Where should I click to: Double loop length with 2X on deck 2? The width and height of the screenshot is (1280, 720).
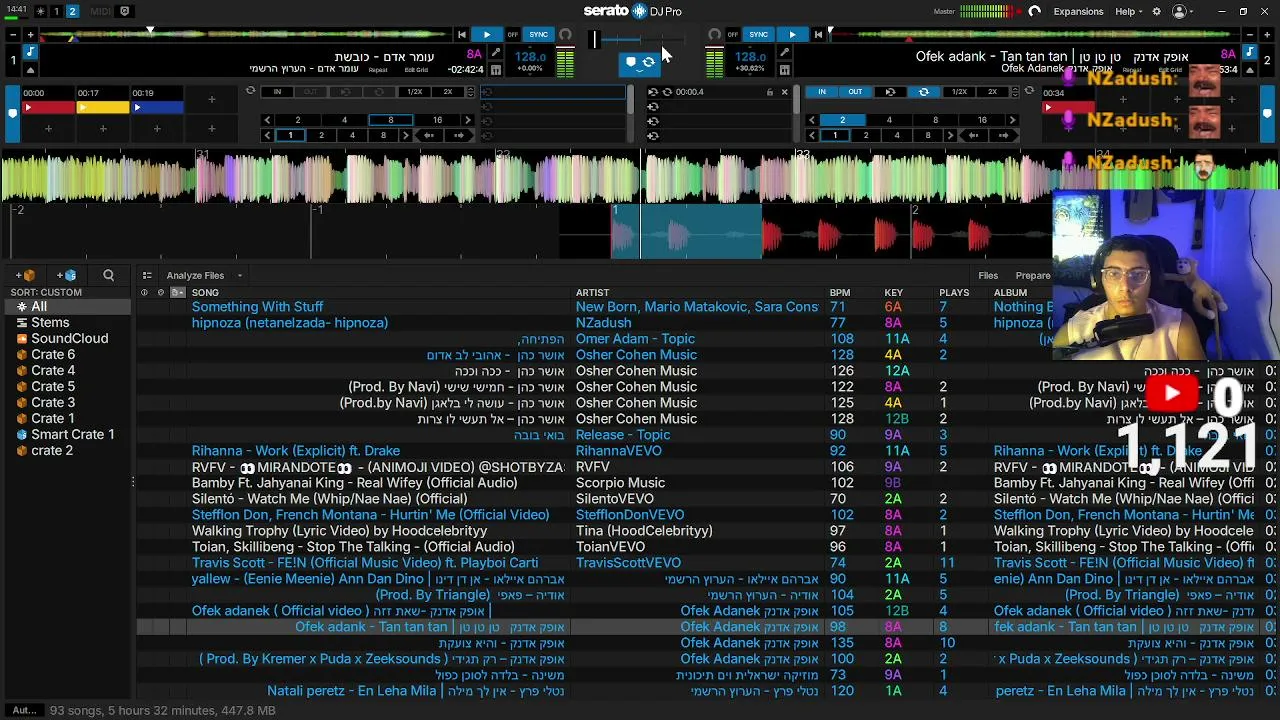(x=992, y=92)
